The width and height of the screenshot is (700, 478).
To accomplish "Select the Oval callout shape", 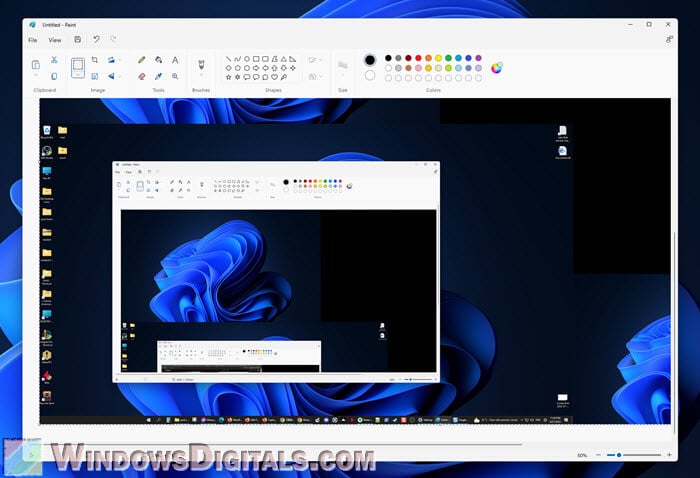I will [x=256, y=77].
